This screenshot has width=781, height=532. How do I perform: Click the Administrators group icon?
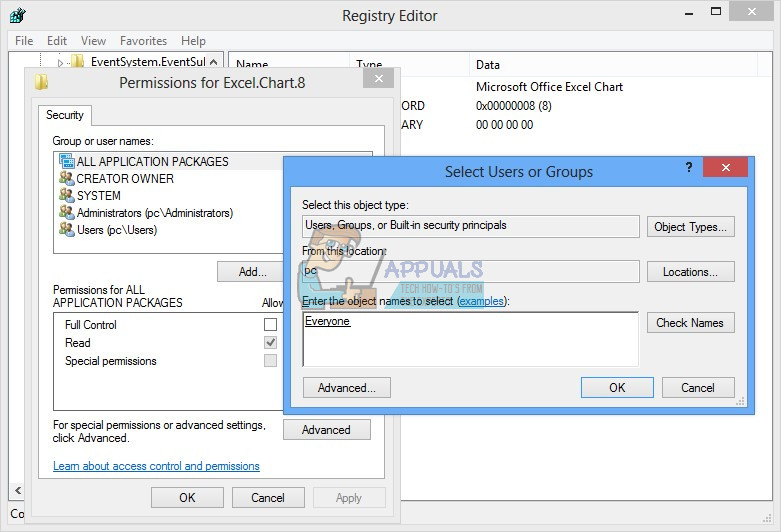point(67,212)
